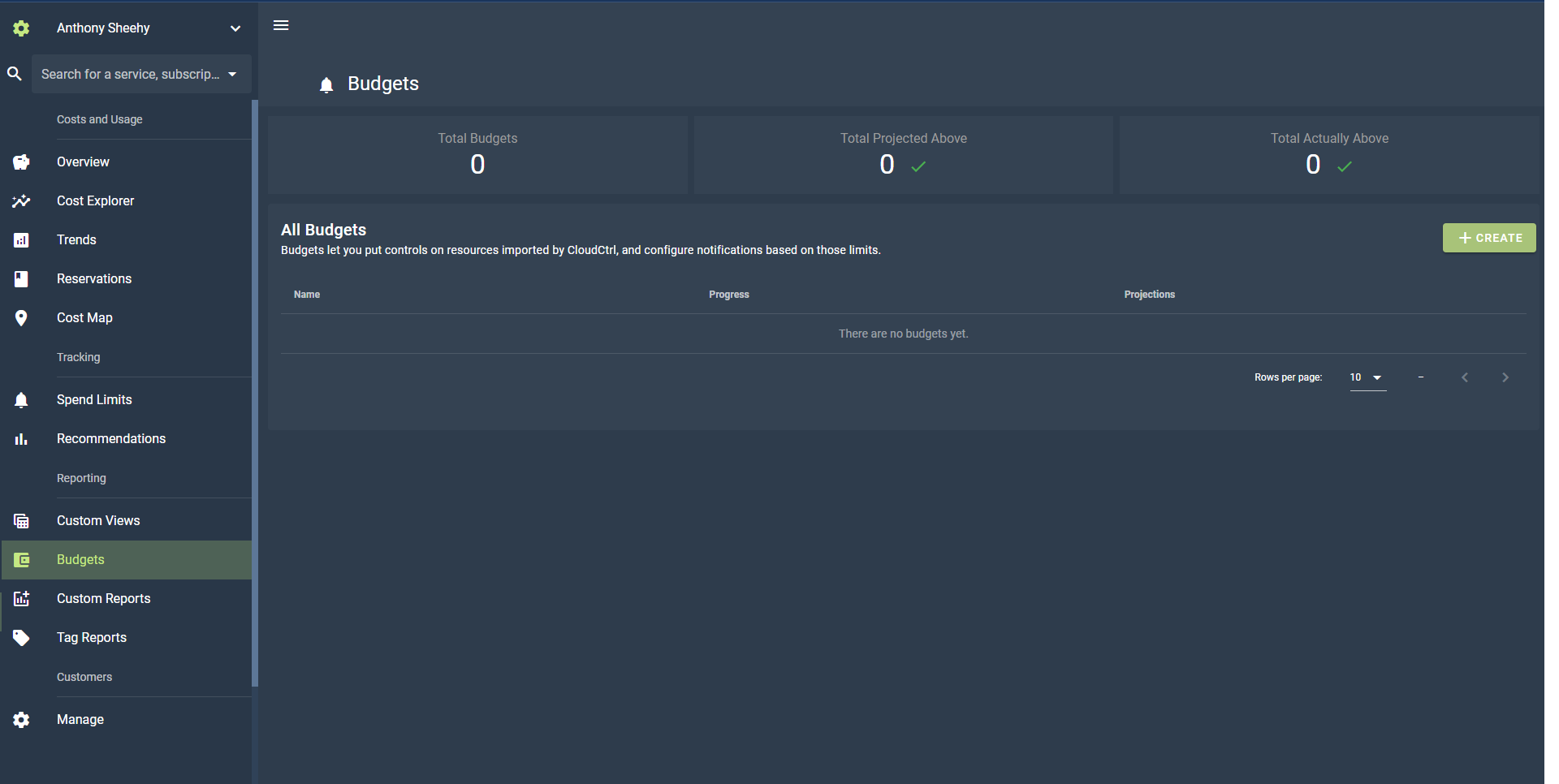Click the search magnifier icon
This screenshot has width=1559, height=784.
point(15,74)
